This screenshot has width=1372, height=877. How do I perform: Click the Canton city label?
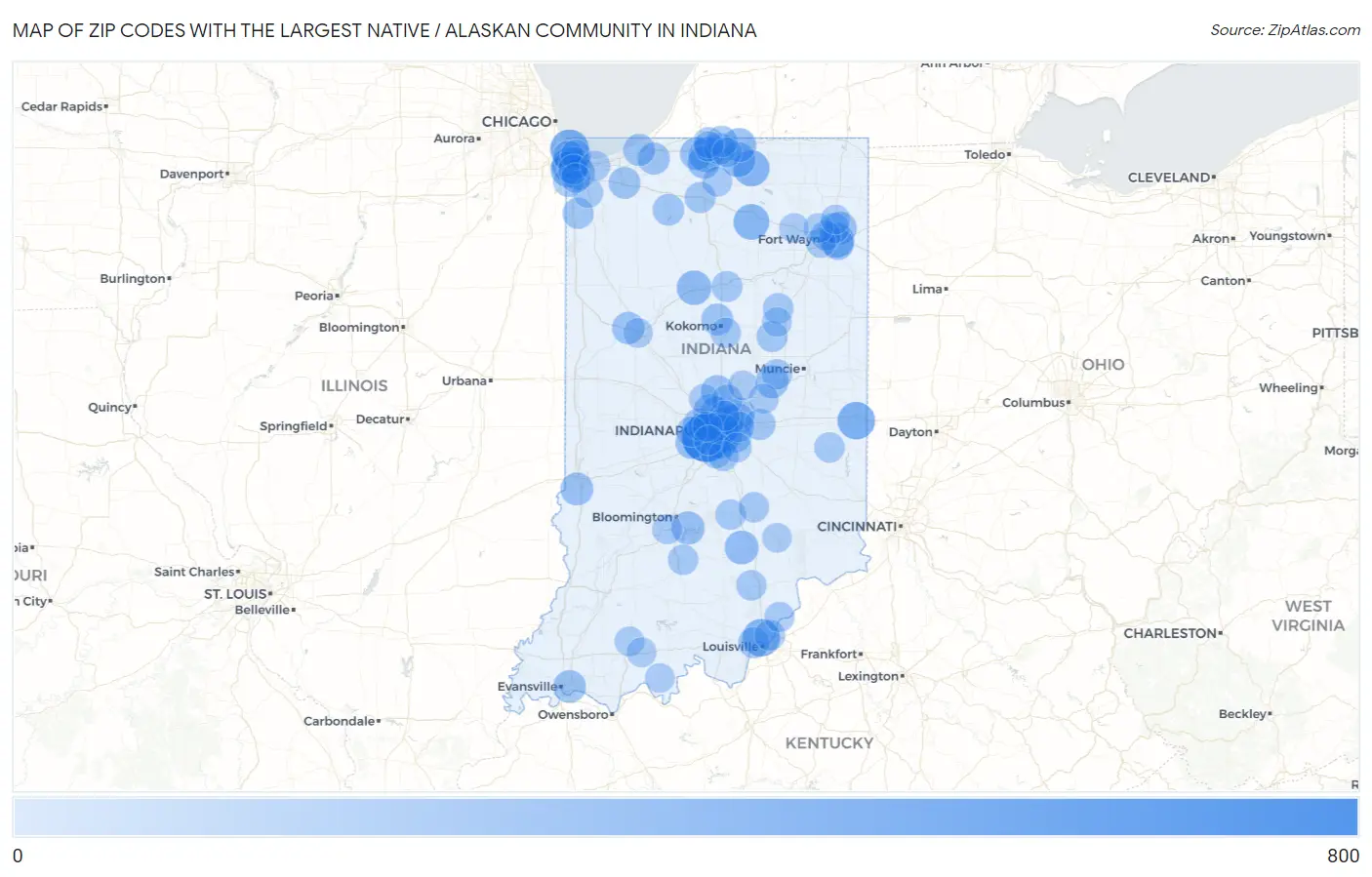point(1224,280)
